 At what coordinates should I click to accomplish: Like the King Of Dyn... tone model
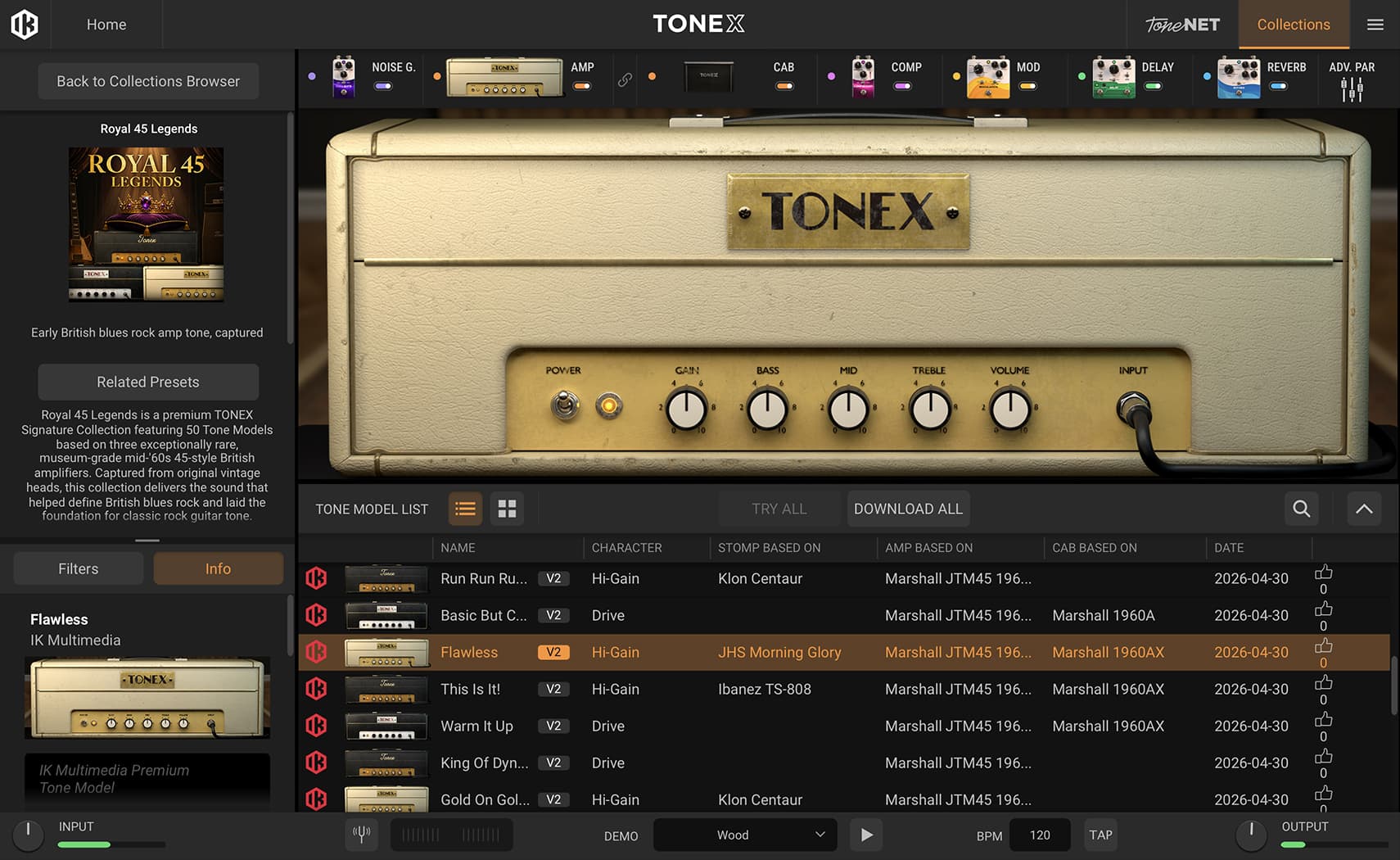click(1323, 757)
